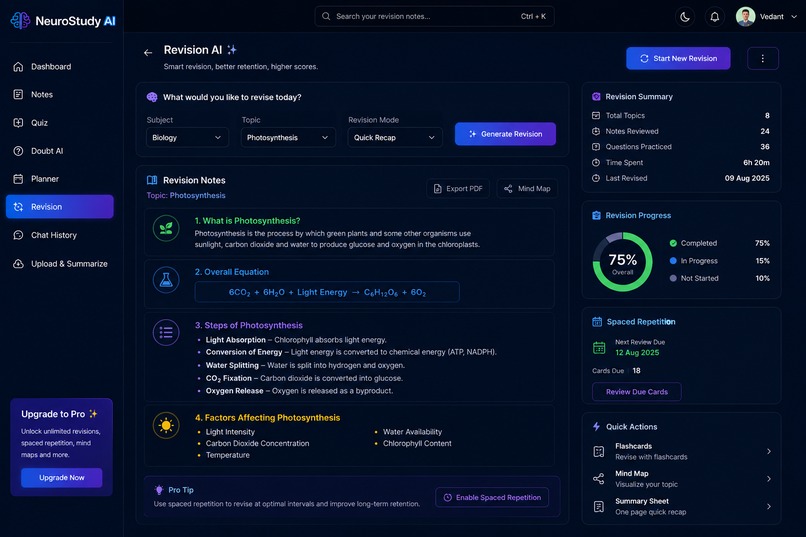The image size is (806, 537).
Task: Open notifications bell
Action: tap(715, 17)
